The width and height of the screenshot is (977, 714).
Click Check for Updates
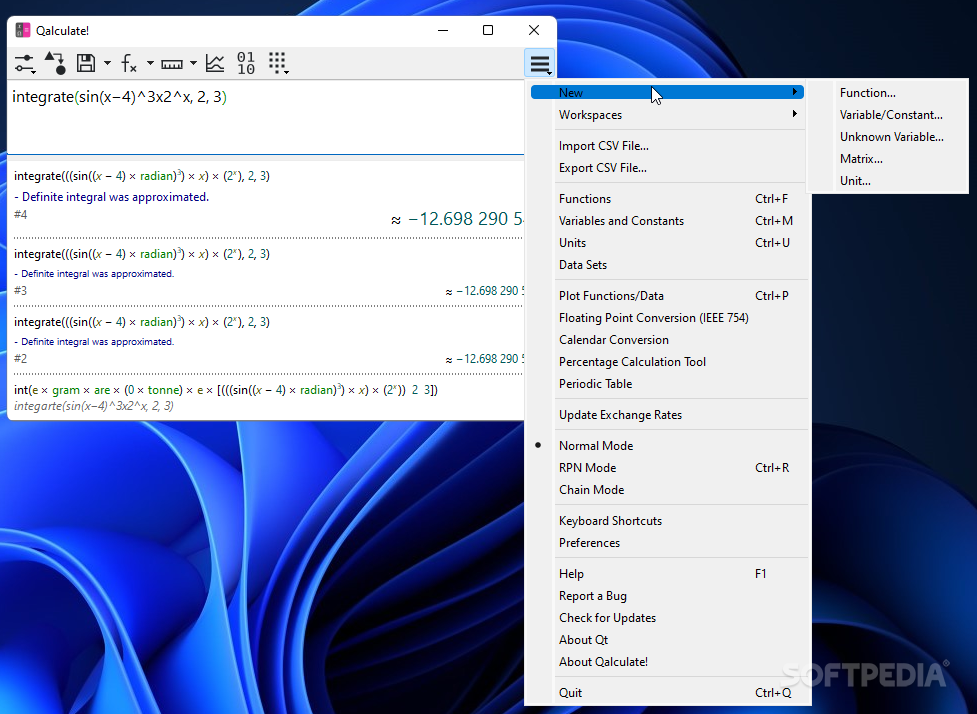click(667, 618)
